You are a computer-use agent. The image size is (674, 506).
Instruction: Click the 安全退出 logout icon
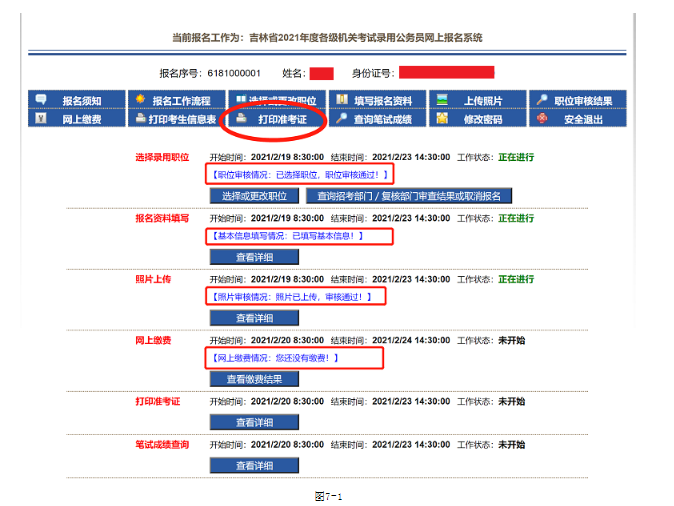coord(542,119)
